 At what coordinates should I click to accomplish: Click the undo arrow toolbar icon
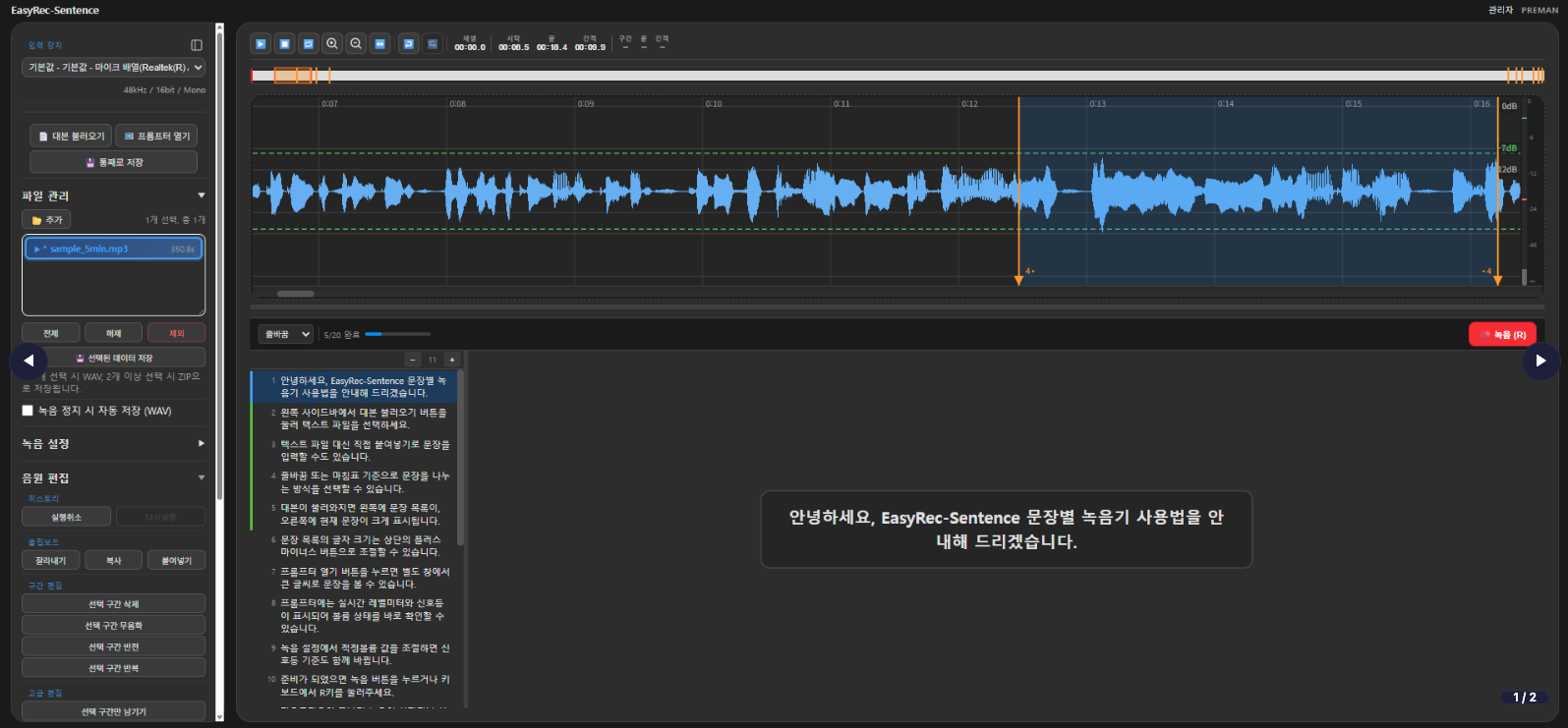point(409,44)
